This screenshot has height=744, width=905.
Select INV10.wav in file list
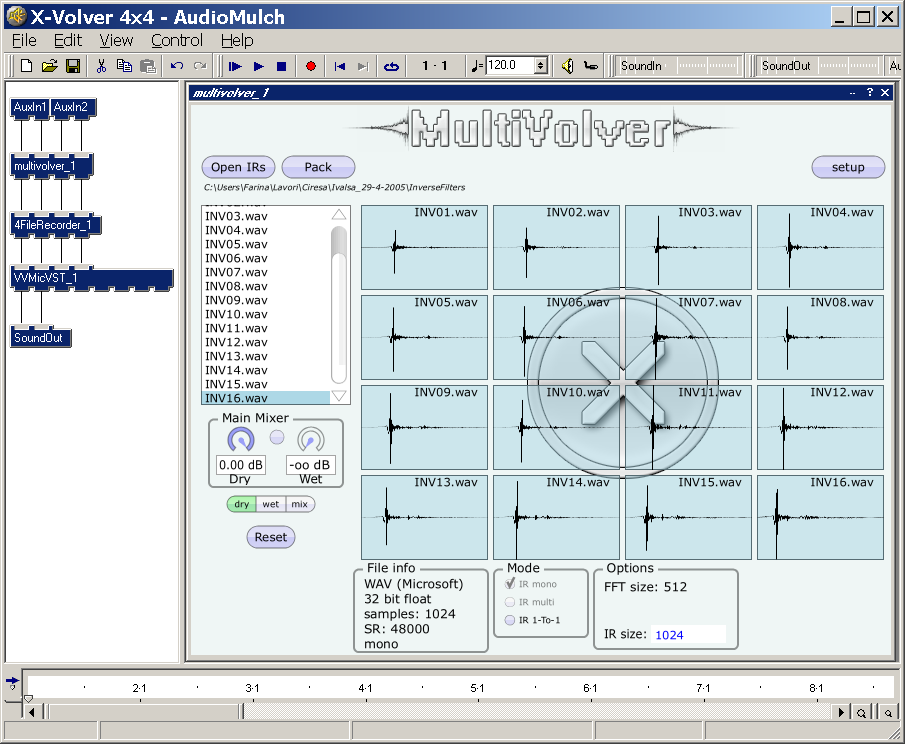(266, 314)
